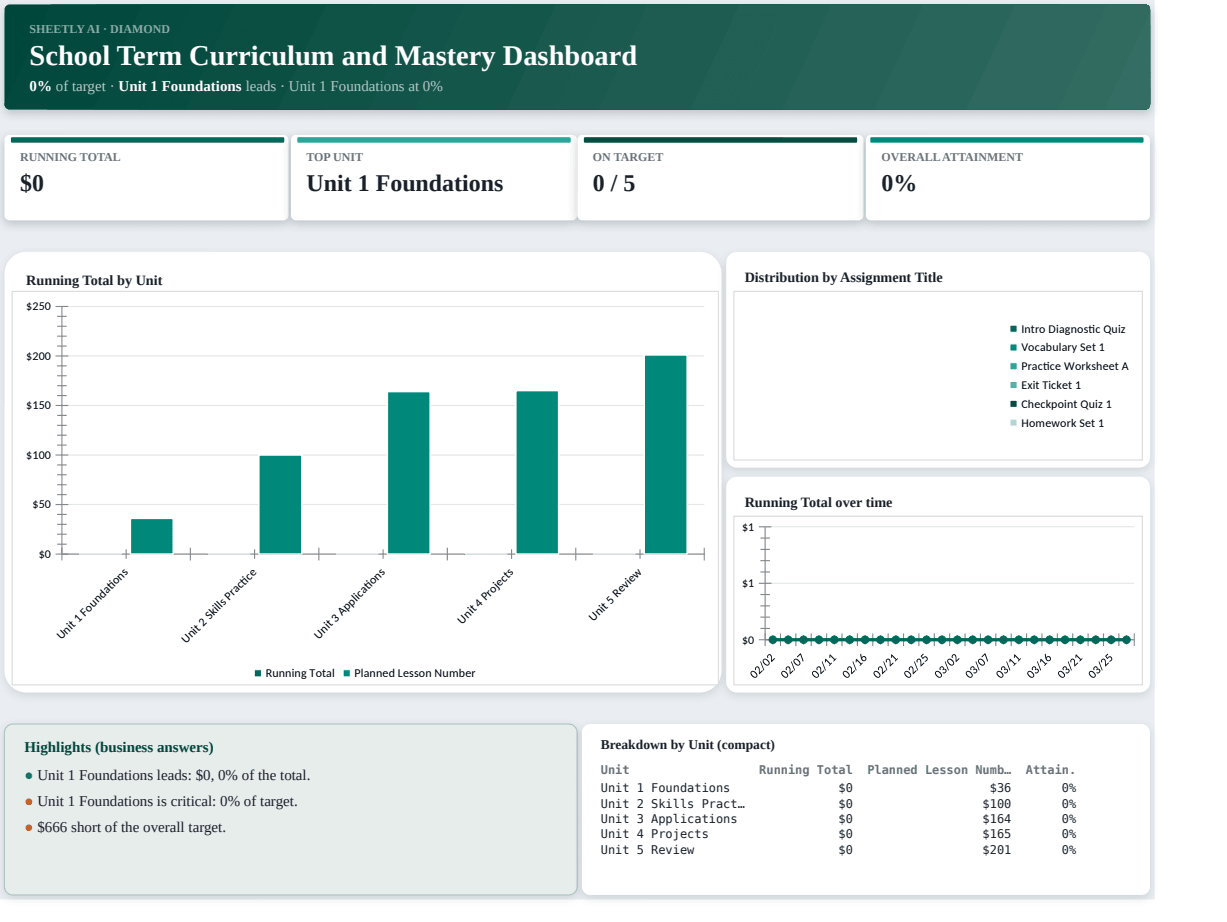Click the Intro Diagnostic Quiz legend swatch
The image size is (1227, 922).
pos(1013,329)
